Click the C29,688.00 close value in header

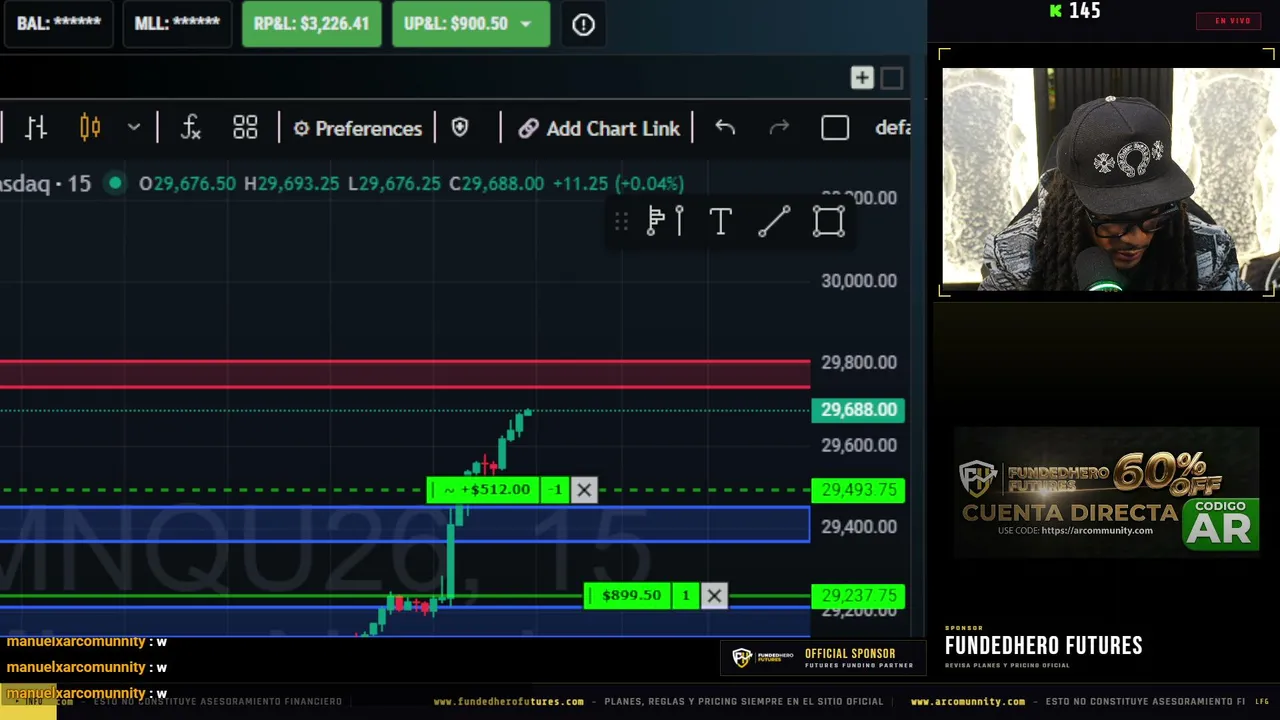coord(496,184)
